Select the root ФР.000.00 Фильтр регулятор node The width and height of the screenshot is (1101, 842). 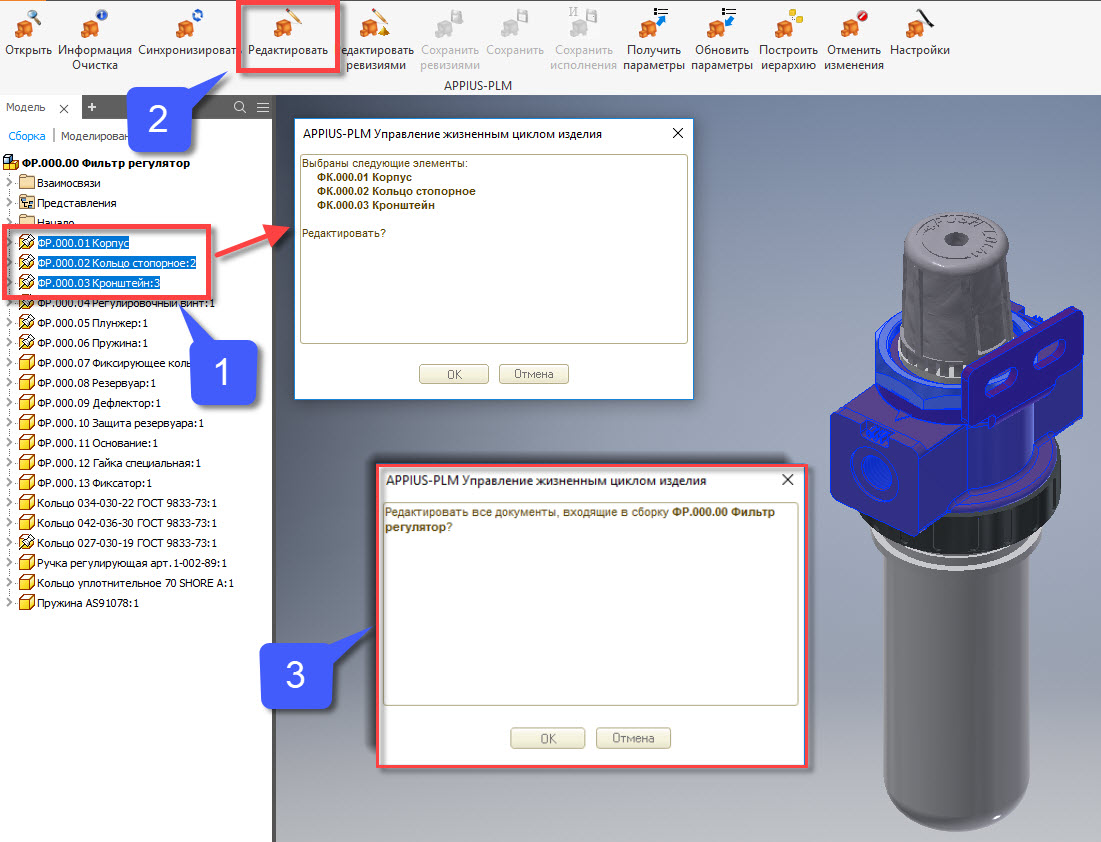pyautogui.click(x=106, y=163)
